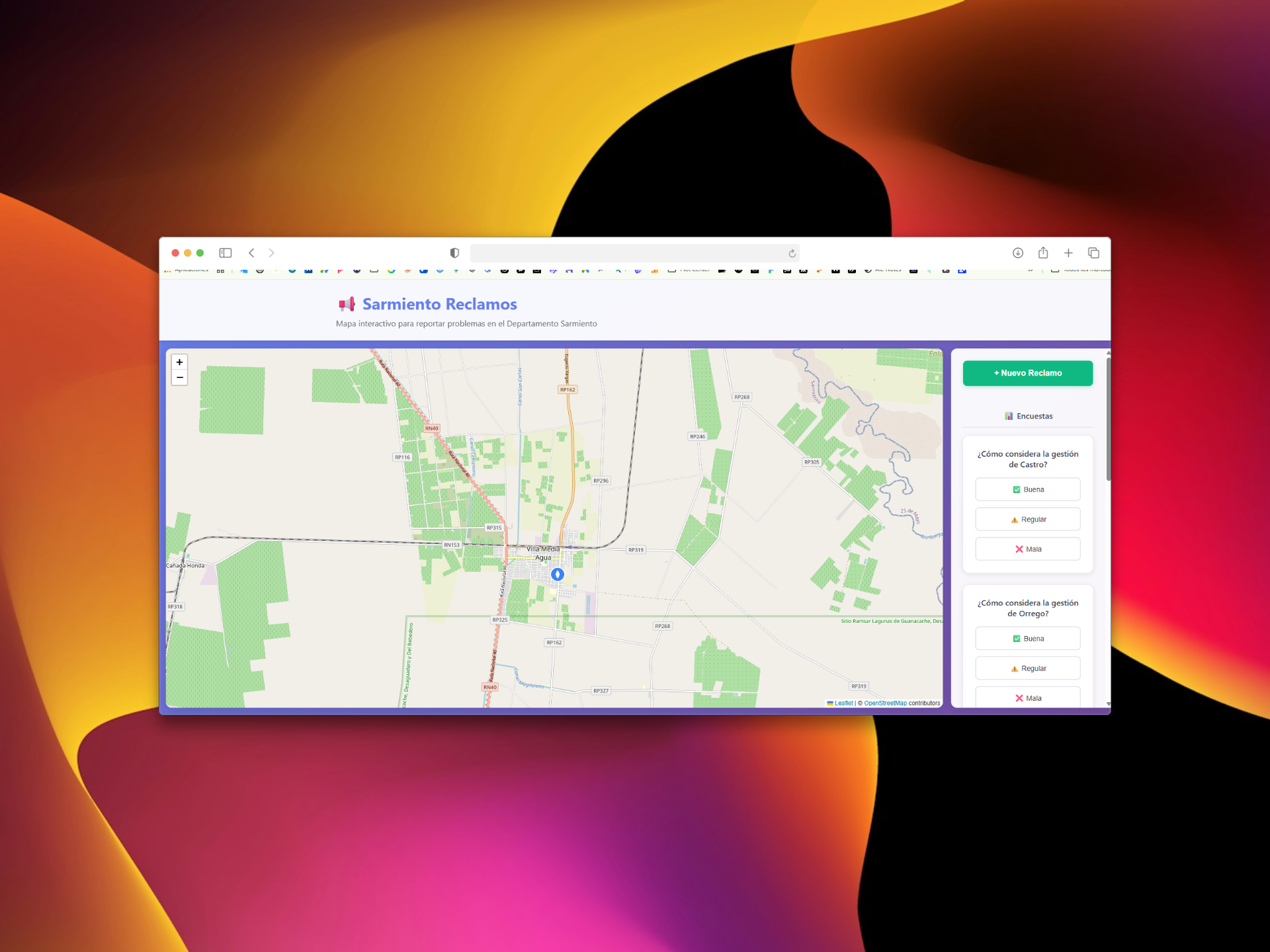Open the Safari share menu

tap(1043, 253)
